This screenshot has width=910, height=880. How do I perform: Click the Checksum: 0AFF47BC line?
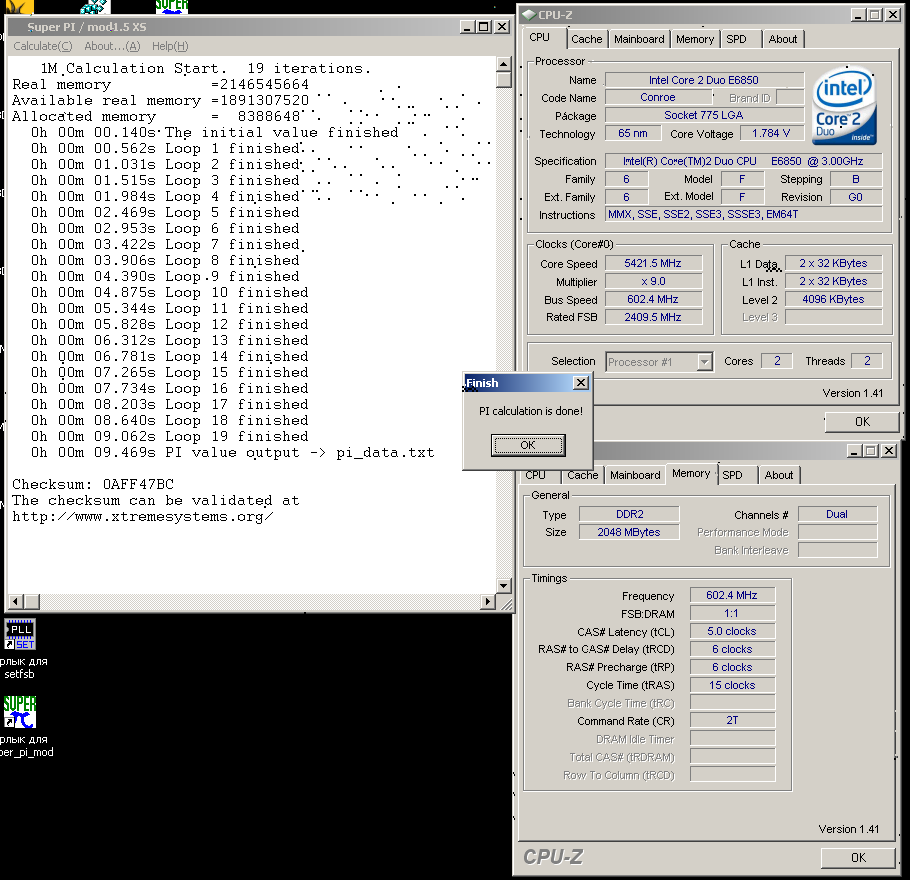[93, 484]
